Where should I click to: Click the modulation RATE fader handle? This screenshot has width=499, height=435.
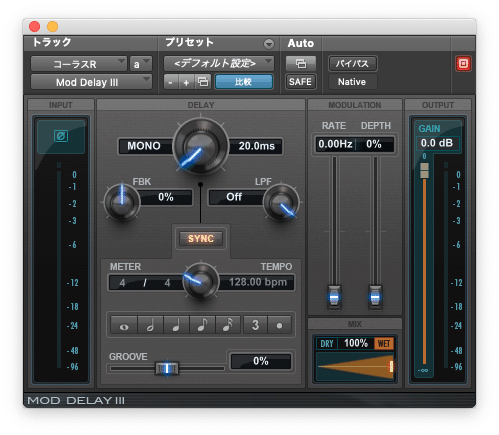pyautogui.click(x=334, y=296)
